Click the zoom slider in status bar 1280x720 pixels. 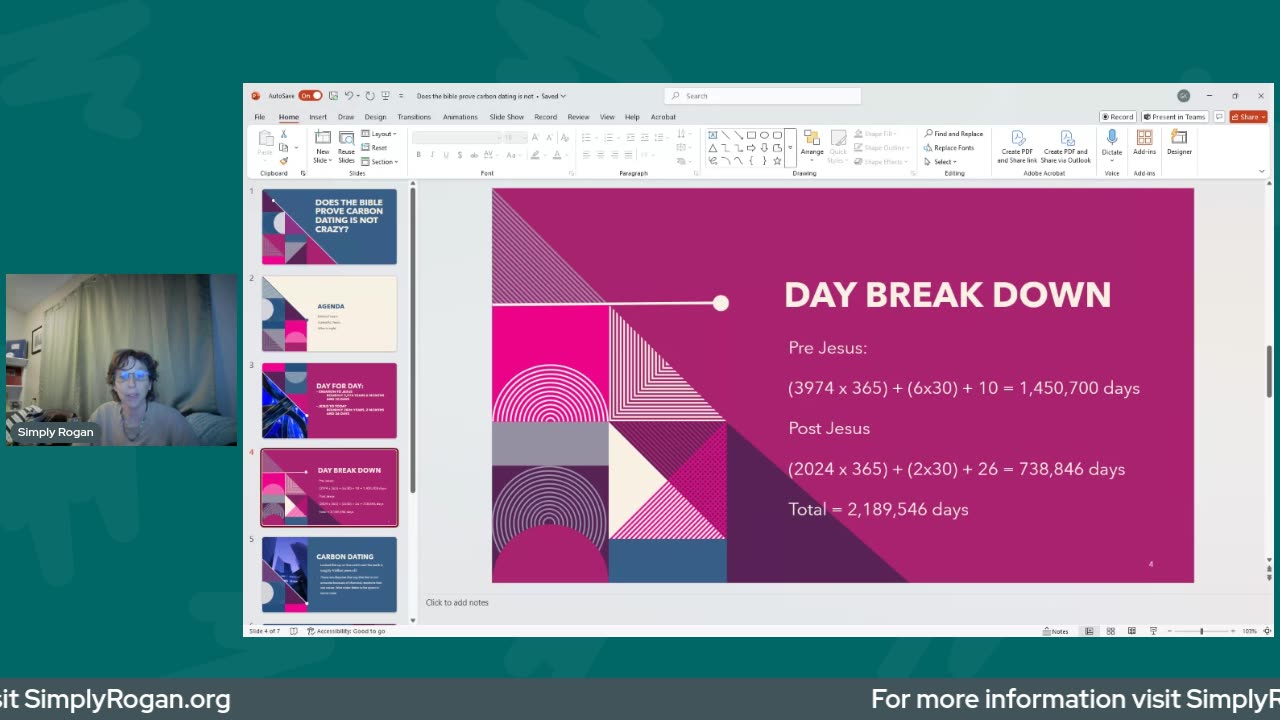[1201, 631]
